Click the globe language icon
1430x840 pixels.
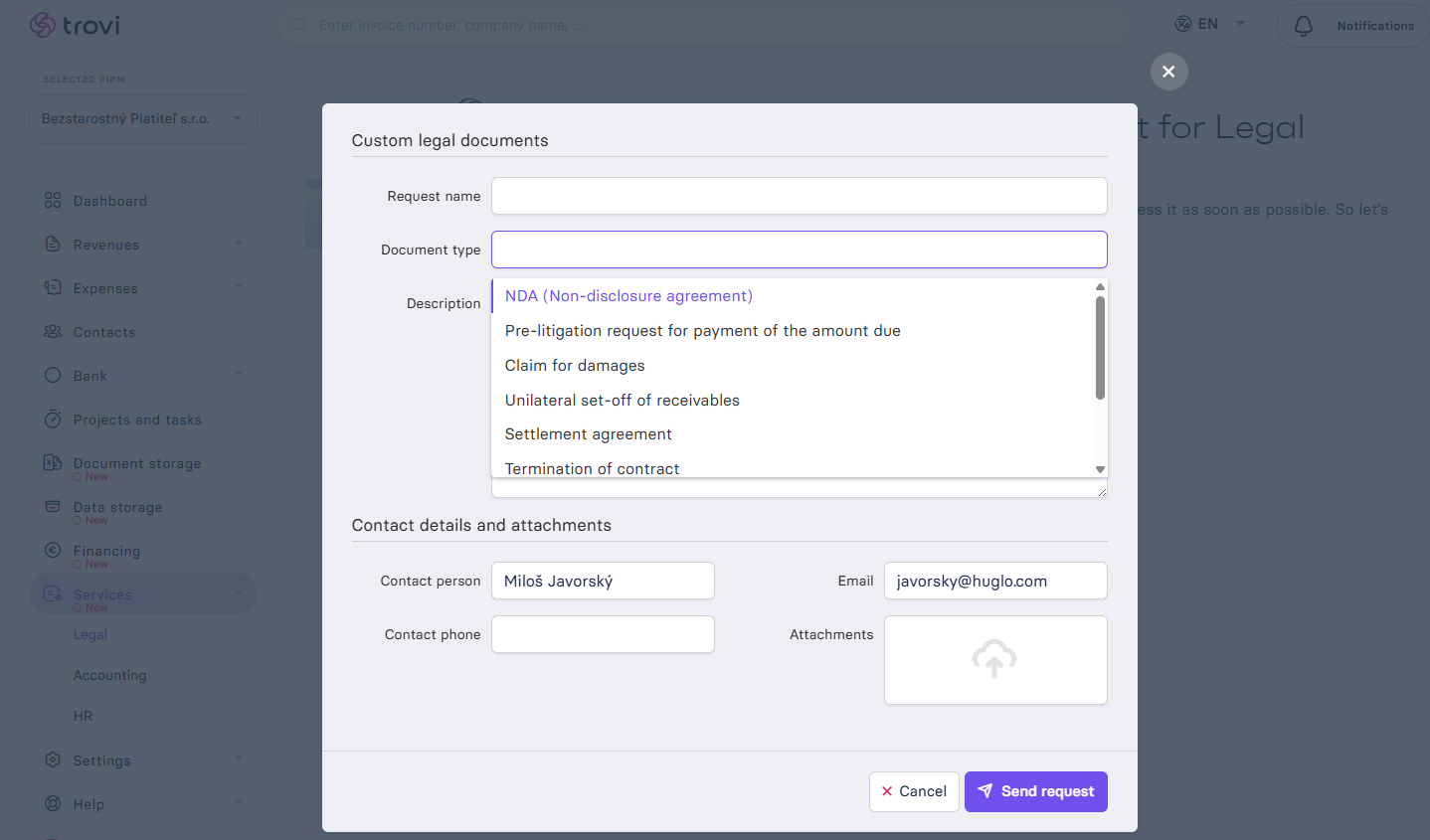click(x=1183, y=24)
